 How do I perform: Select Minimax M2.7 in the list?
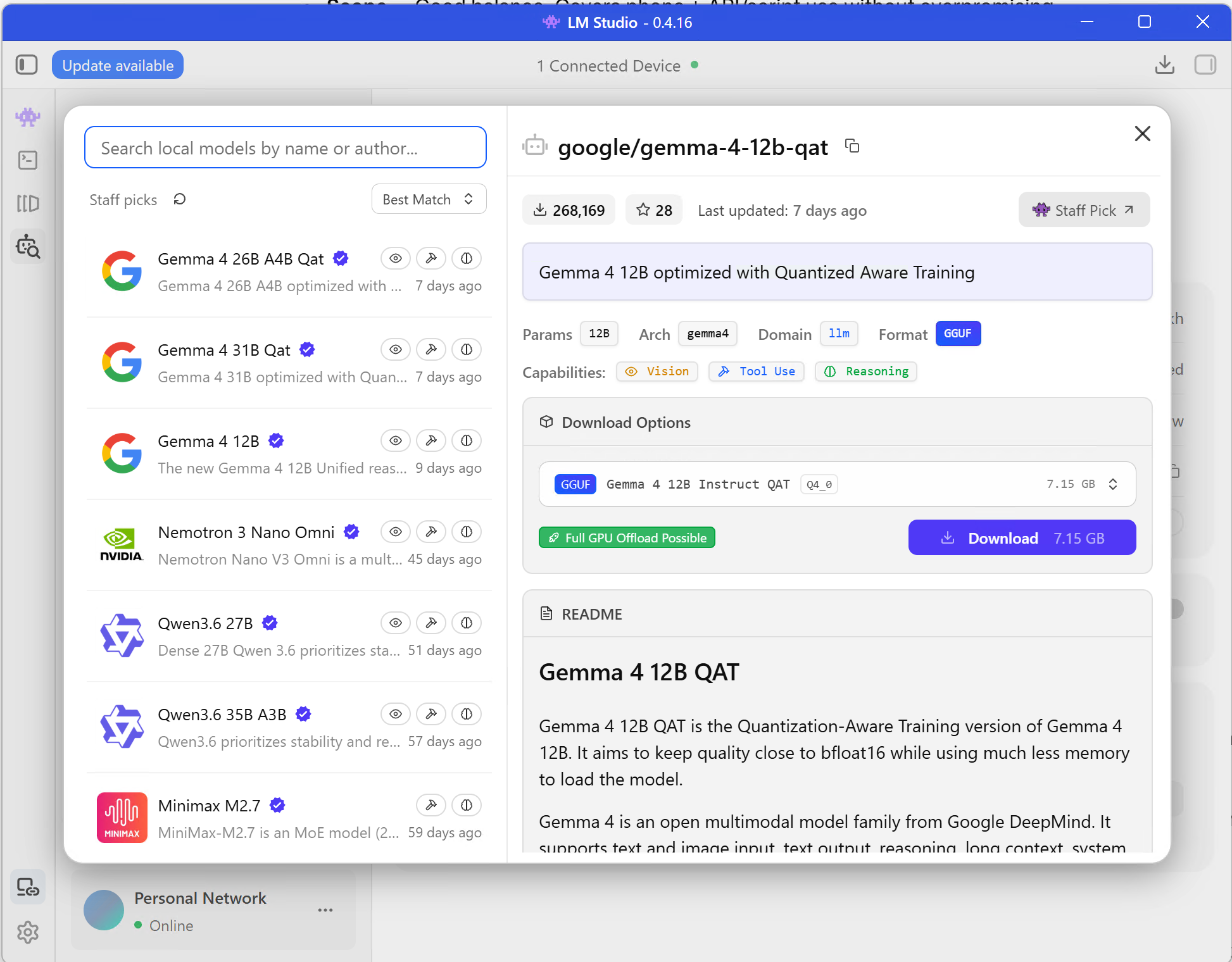pyautogui.click(x=289, y=819)
